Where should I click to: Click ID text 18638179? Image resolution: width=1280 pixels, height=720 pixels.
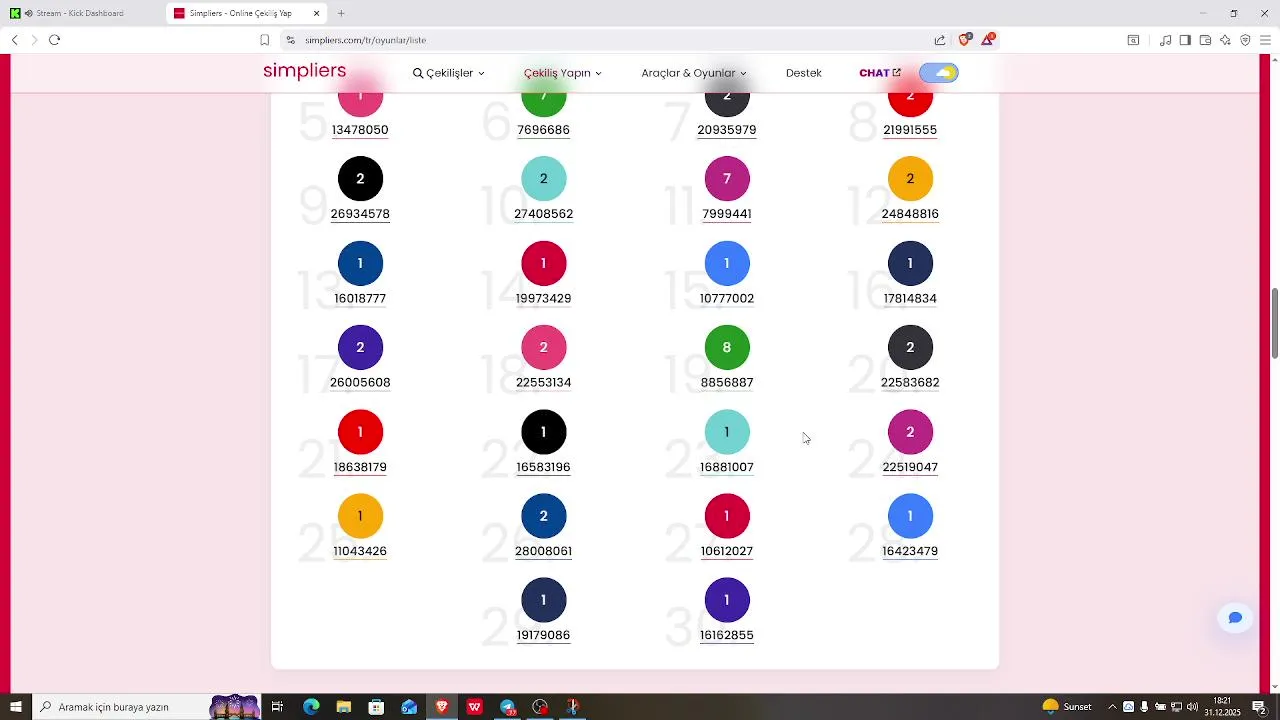coord(360,467)
